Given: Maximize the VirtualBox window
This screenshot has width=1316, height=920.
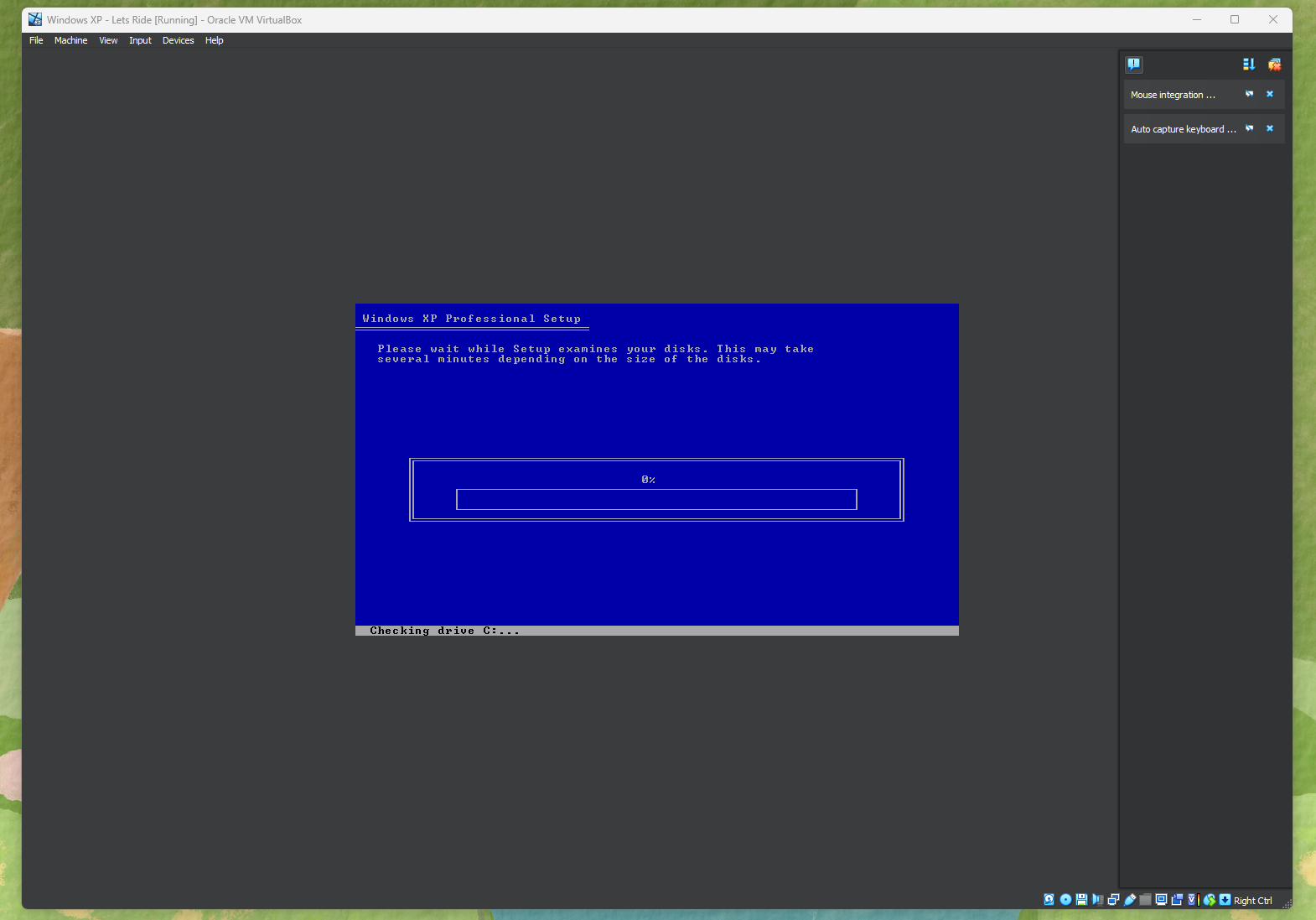Looking at the screenshot, I should click(x=1235, y=19).
